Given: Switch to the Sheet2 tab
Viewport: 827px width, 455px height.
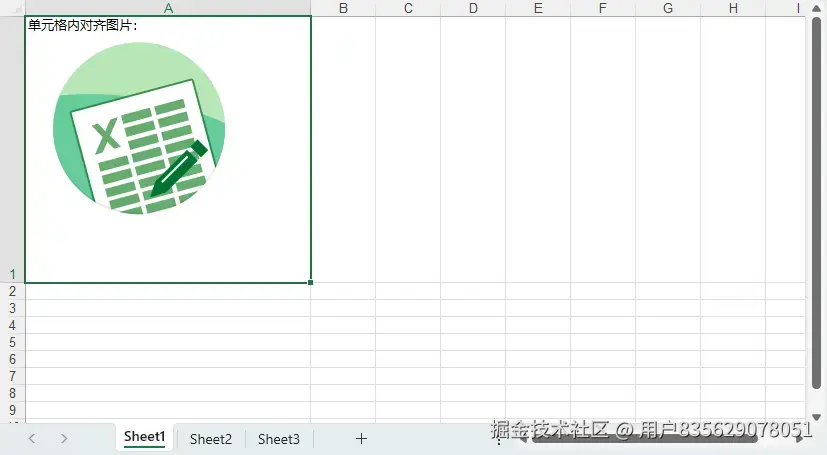Looking at the screenshot, I should coord(211,439).
